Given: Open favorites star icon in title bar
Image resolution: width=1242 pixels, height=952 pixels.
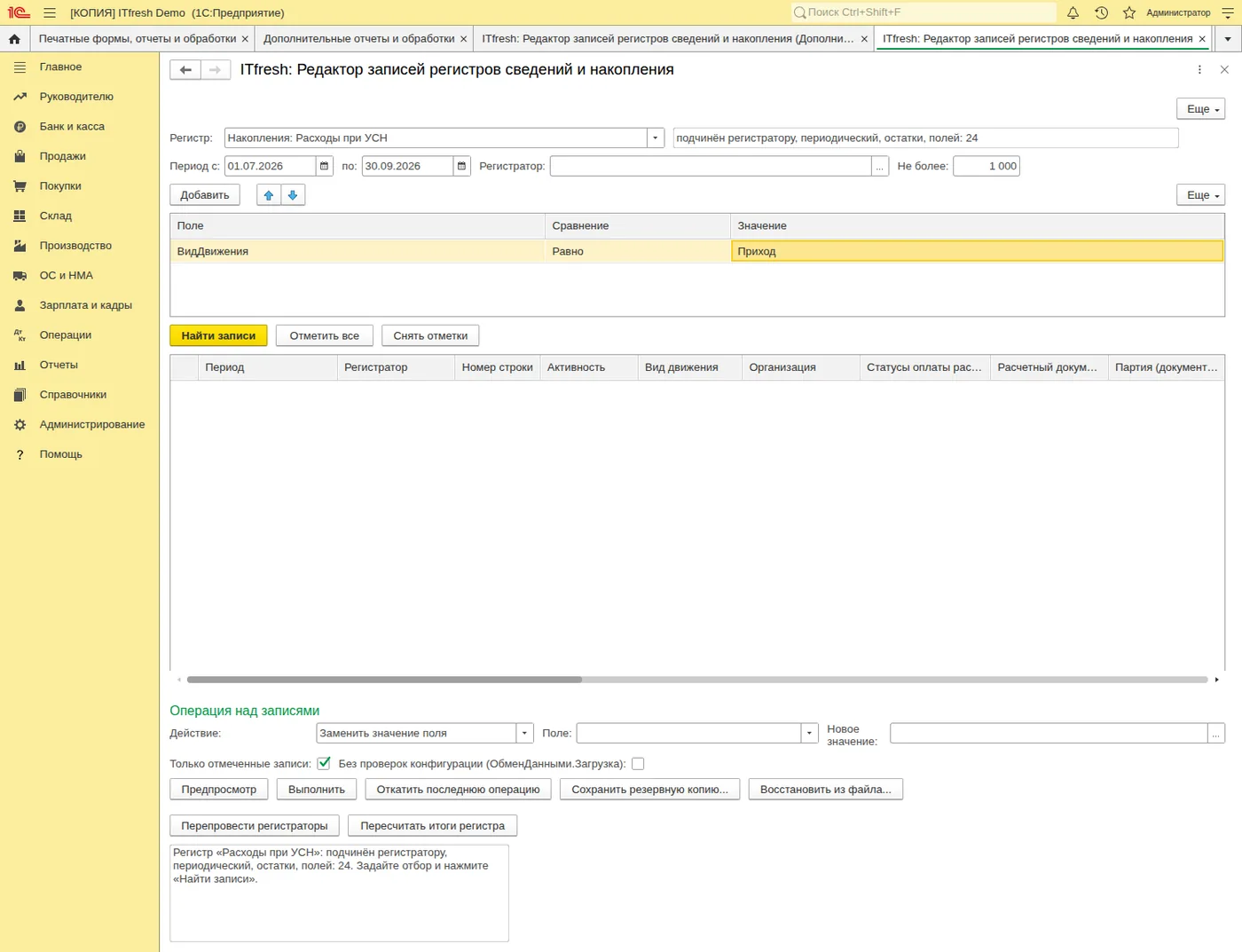Looking at the screenshot, I should (1129, 12).
